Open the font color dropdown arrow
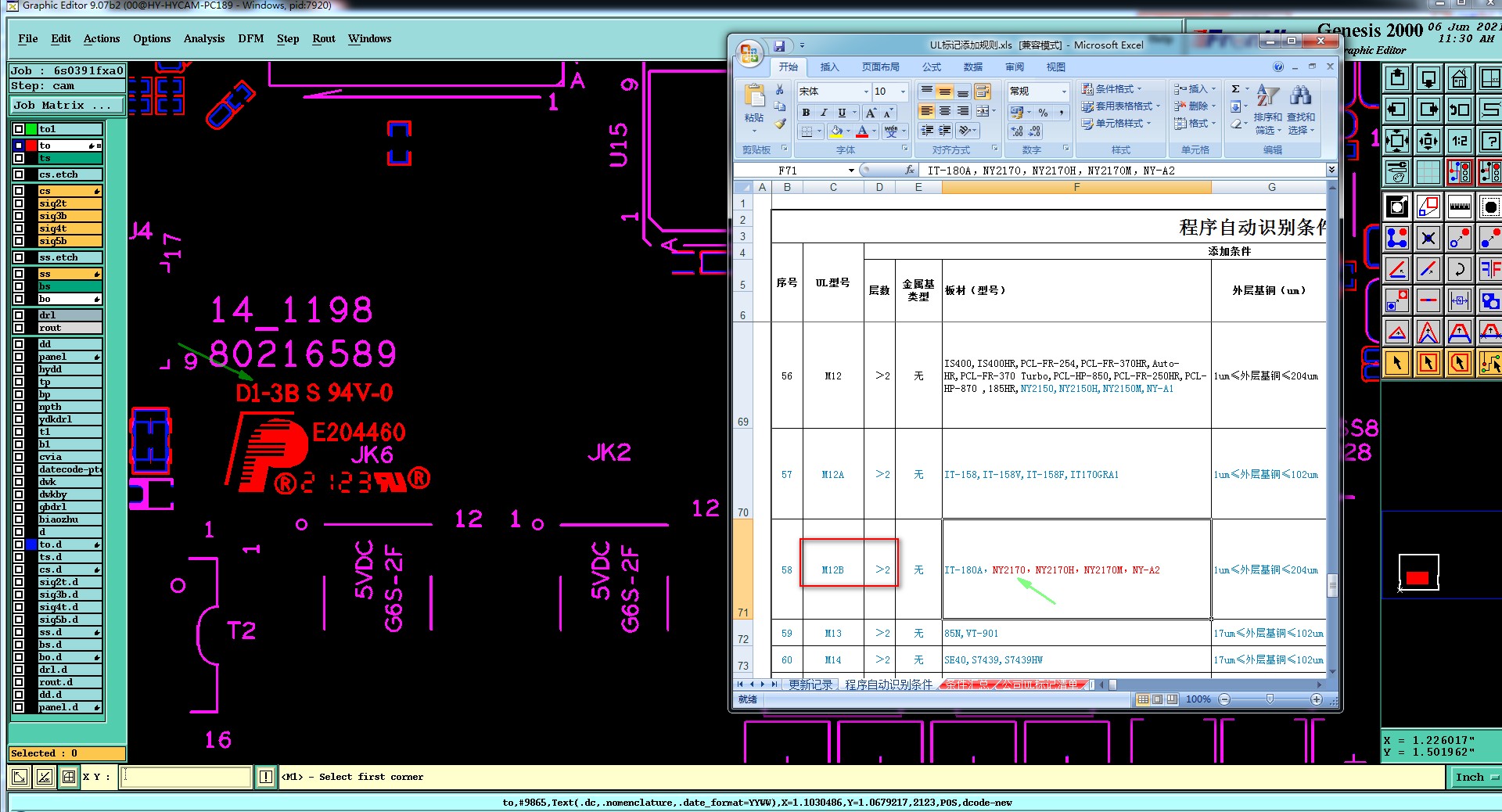1502x812 pixels. pos(874,131)
